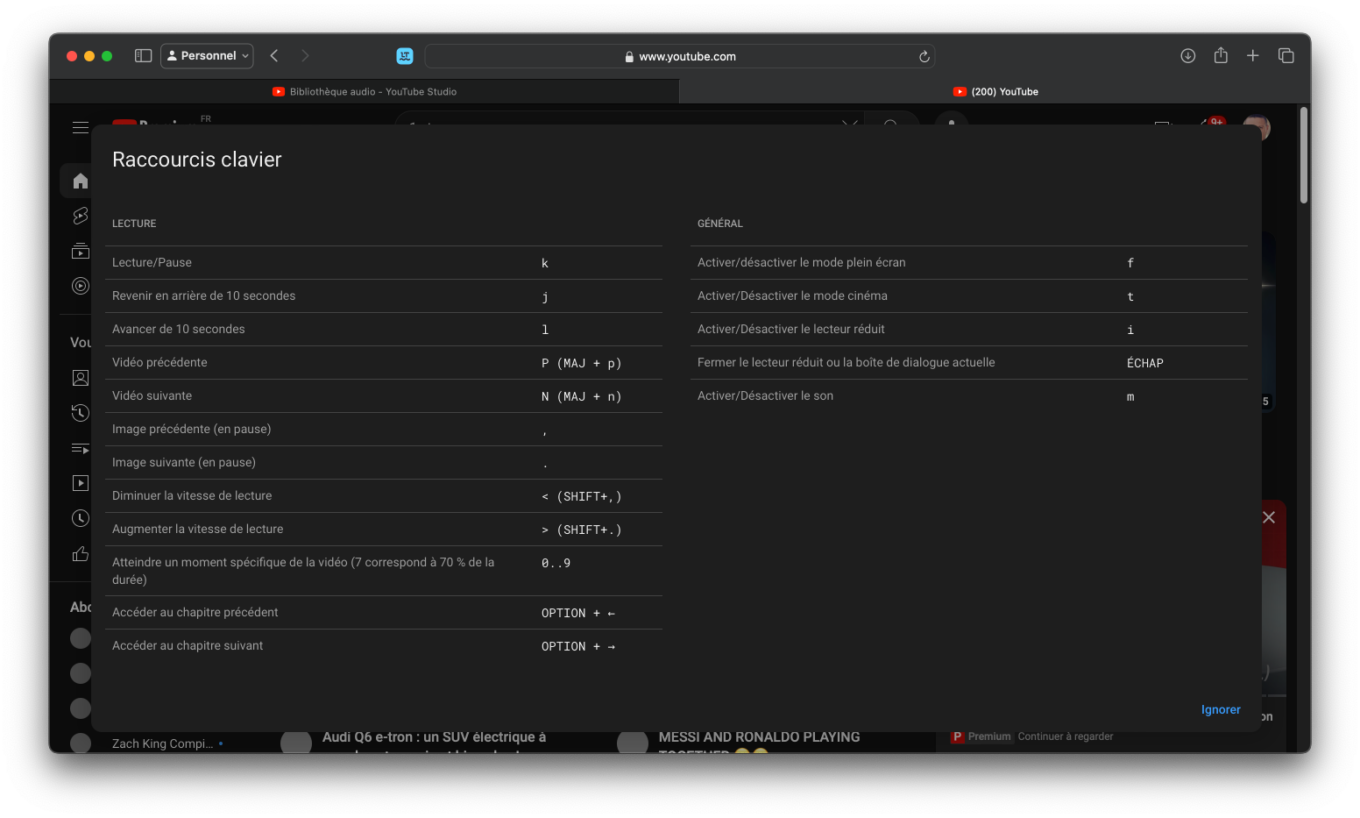Click the Vidéo précédente row
1360x818 pixels.
[x=384, y=363]
